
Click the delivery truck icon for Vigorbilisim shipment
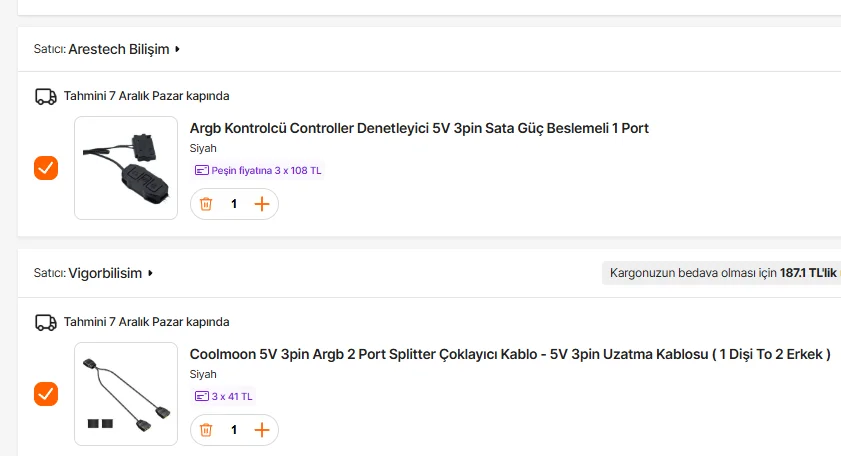[x=45, y=323]
